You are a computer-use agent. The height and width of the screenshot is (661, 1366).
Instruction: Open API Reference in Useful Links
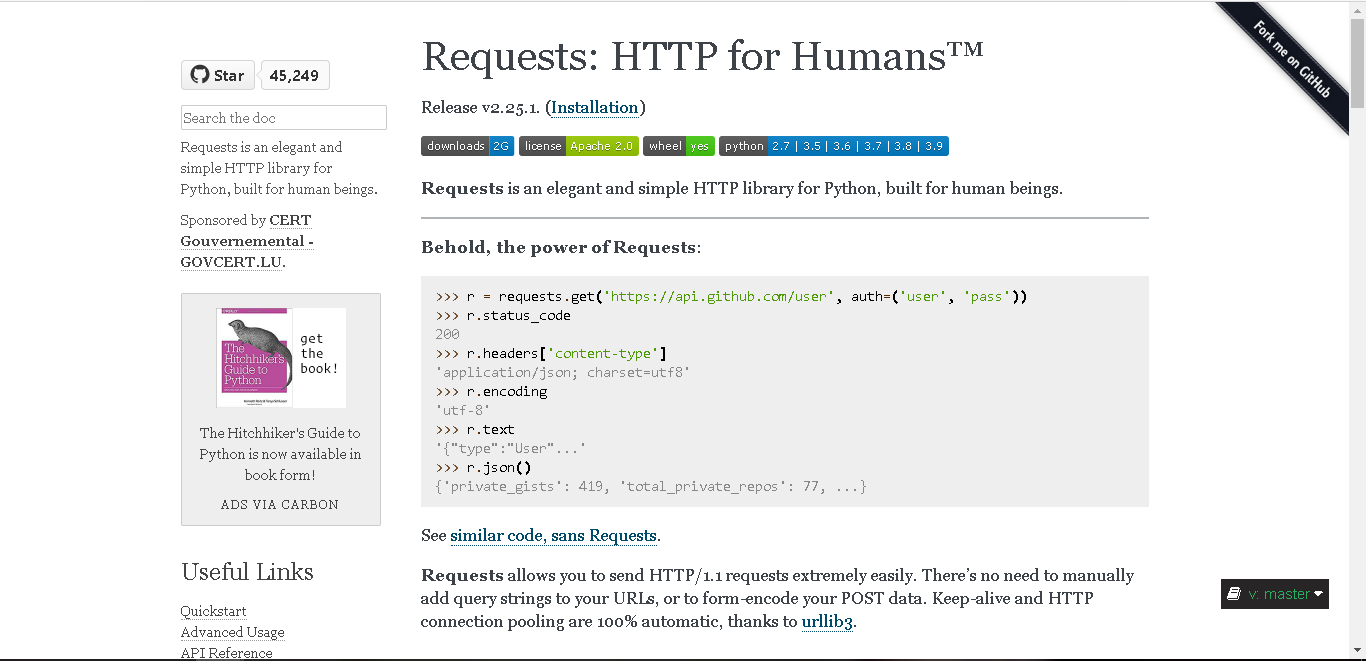(226, 653)
